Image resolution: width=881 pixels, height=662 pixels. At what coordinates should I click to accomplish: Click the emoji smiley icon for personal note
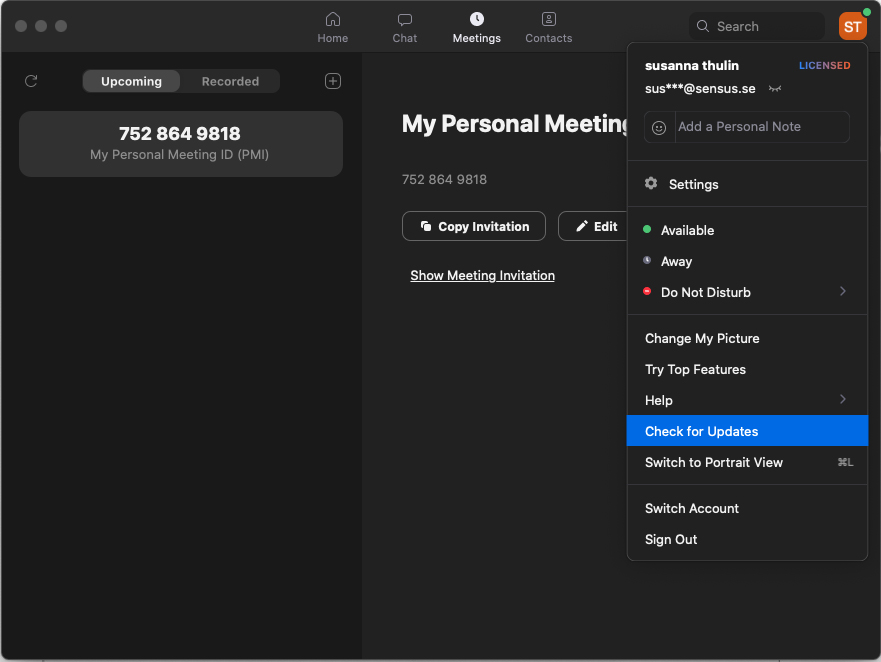659,128
